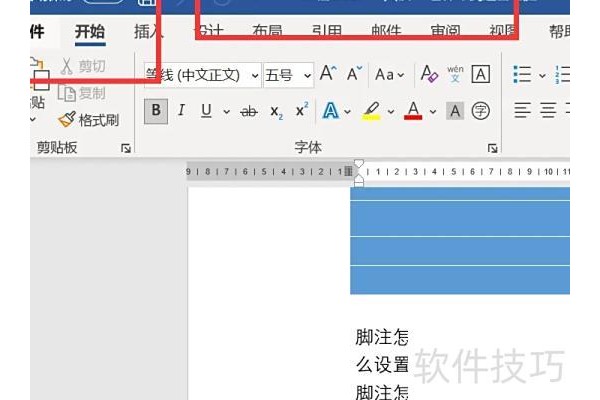Toggle superscript formatting
Viewport: 600px width, 400px height.
coord(302,110)
